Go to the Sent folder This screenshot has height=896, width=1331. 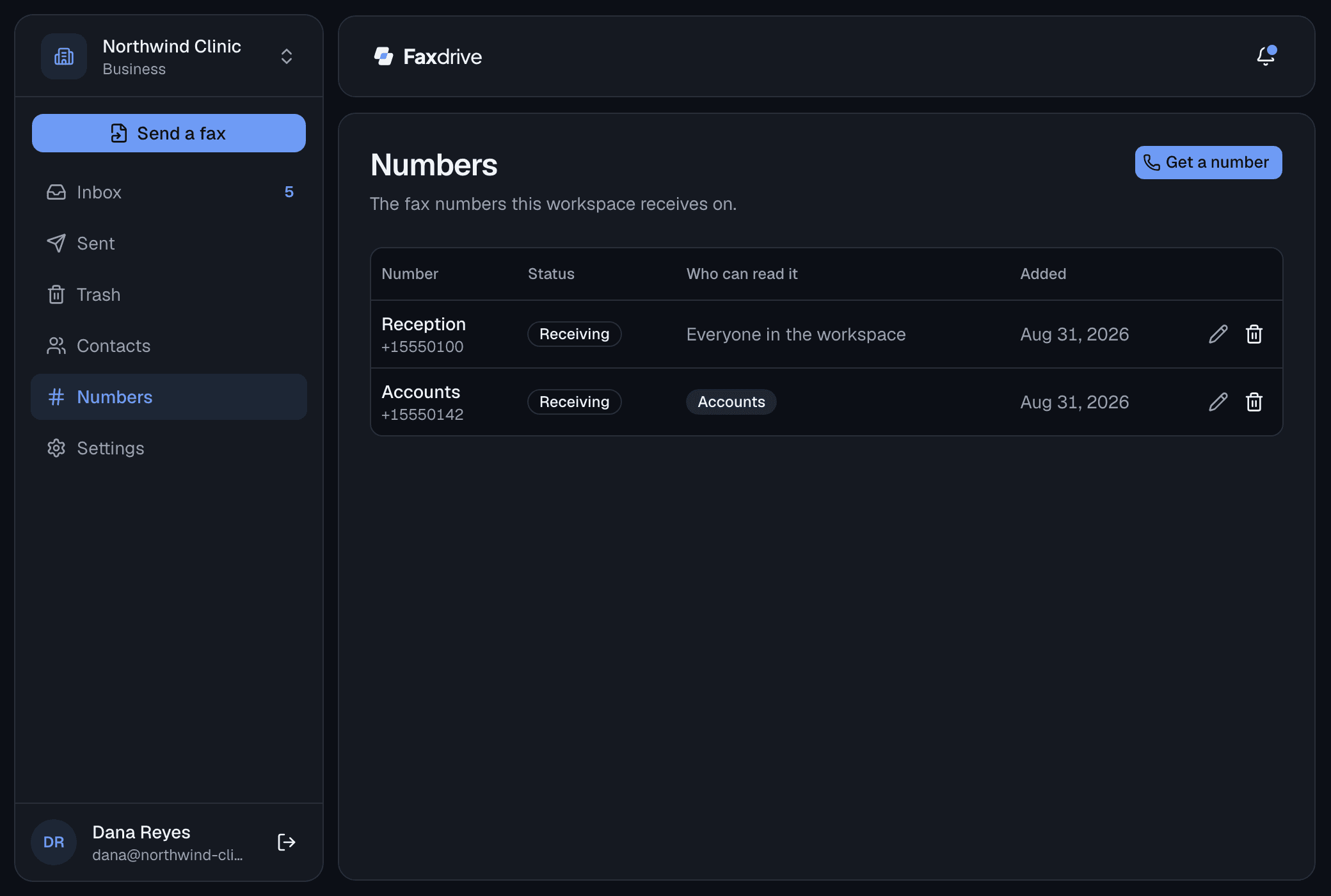(169, 243)
